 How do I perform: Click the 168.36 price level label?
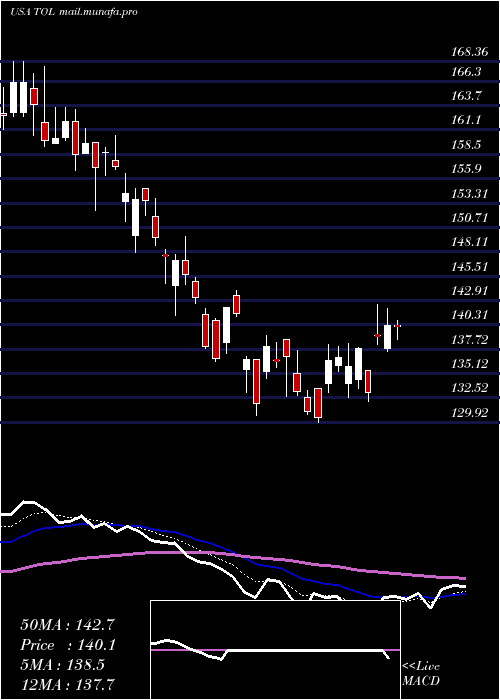470,52
